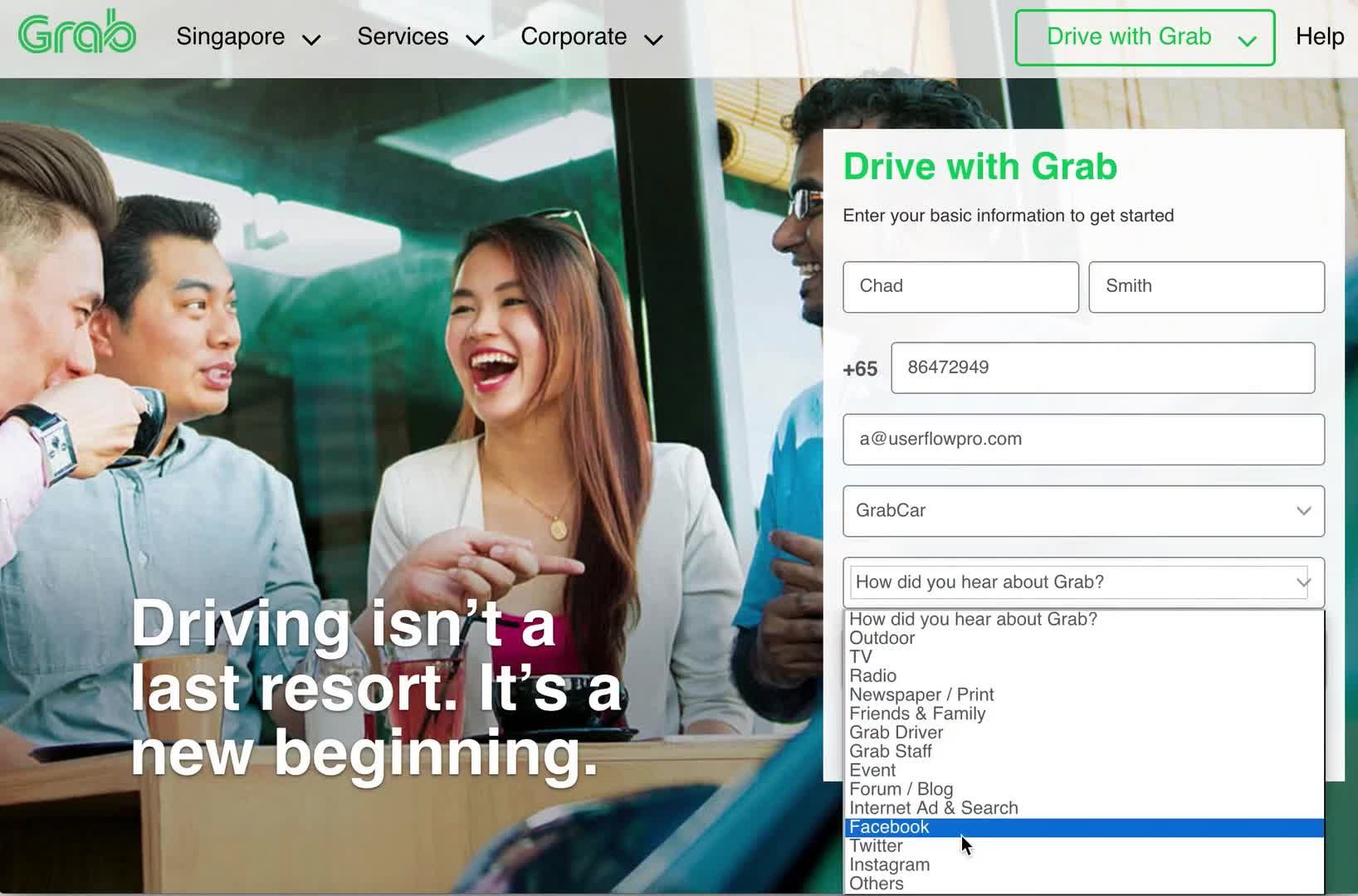1358x896 pixels.
Task: Click the Grab logo
Action: pyautogui.click(x=77, y=35)
